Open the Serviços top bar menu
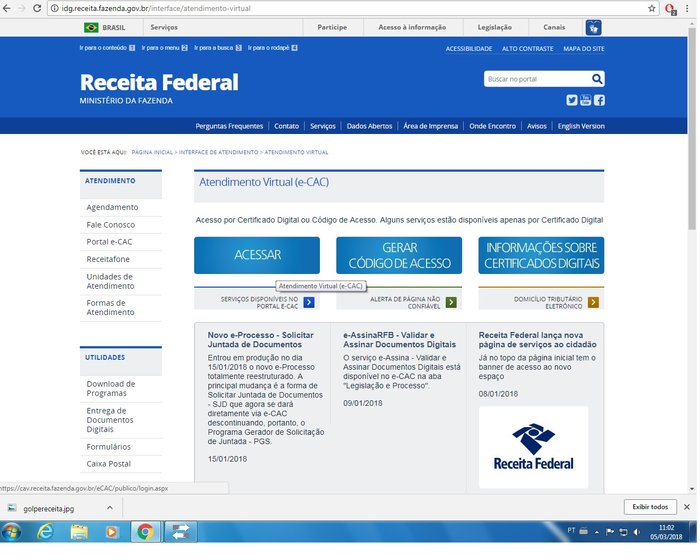This screenshot has height=560, width=700. pyautogui.click(x=164, y=27)
